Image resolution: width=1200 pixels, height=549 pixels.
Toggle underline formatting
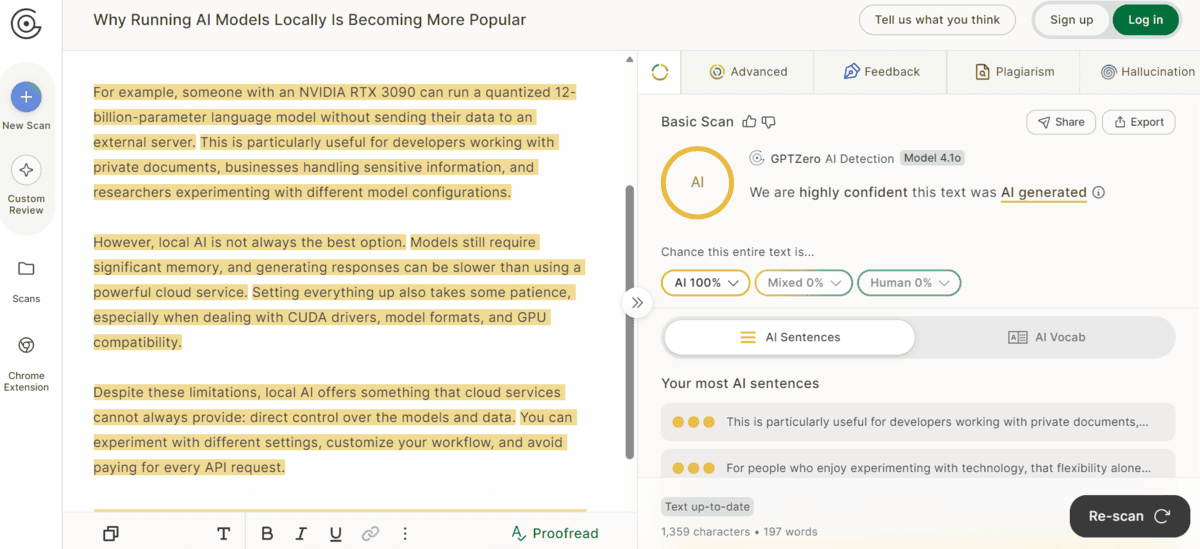point(335,533)
